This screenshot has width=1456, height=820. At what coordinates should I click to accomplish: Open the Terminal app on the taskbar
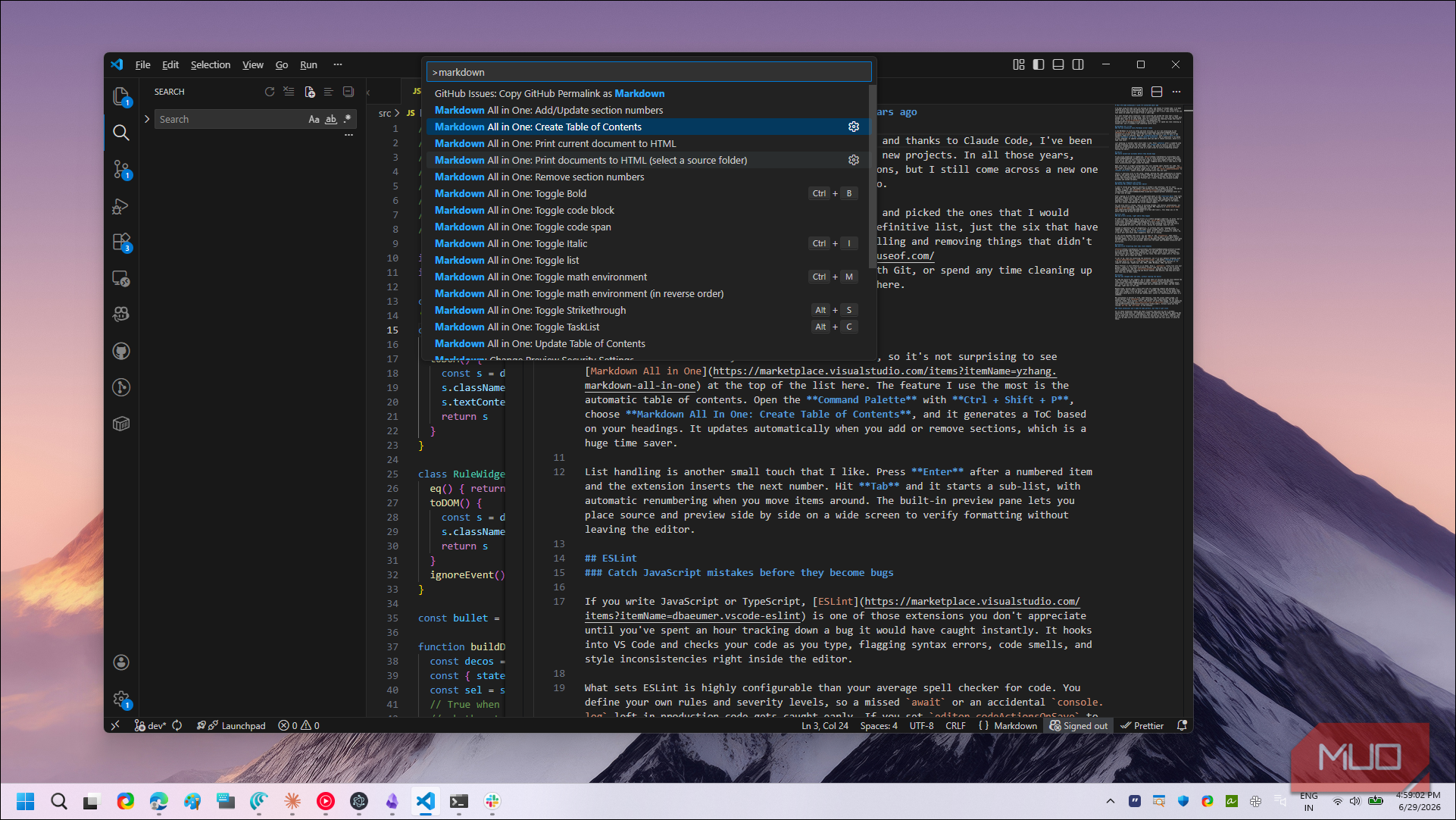(459, 801)
